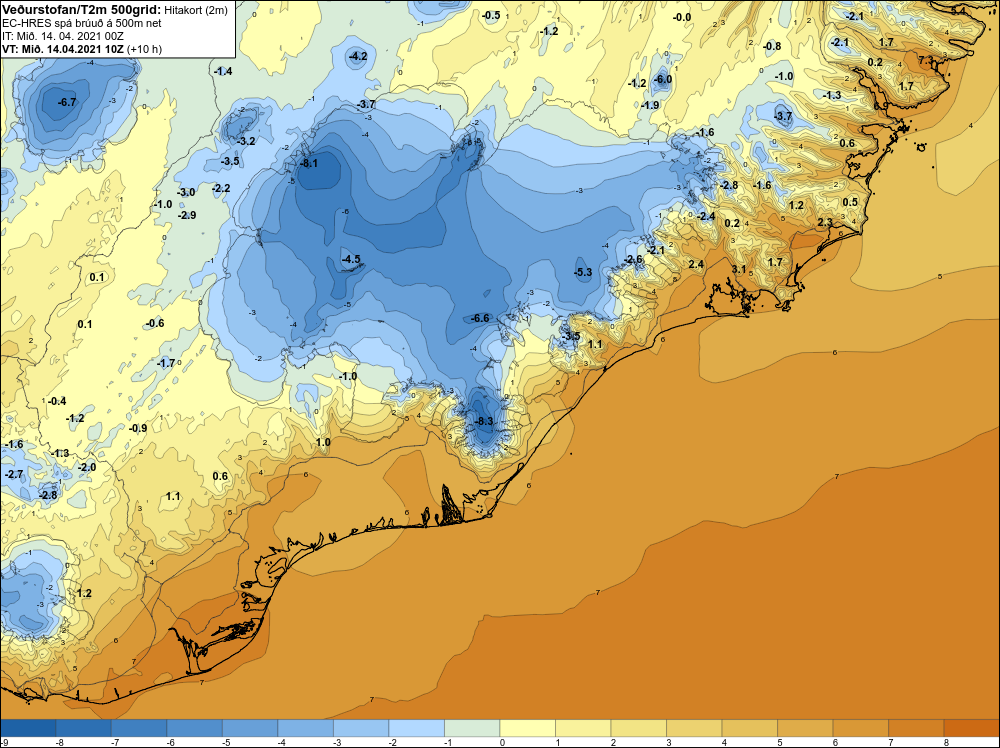Click the -4.5 temperature label
Screen dimensions: 1000x748
(x=351, y=259)
